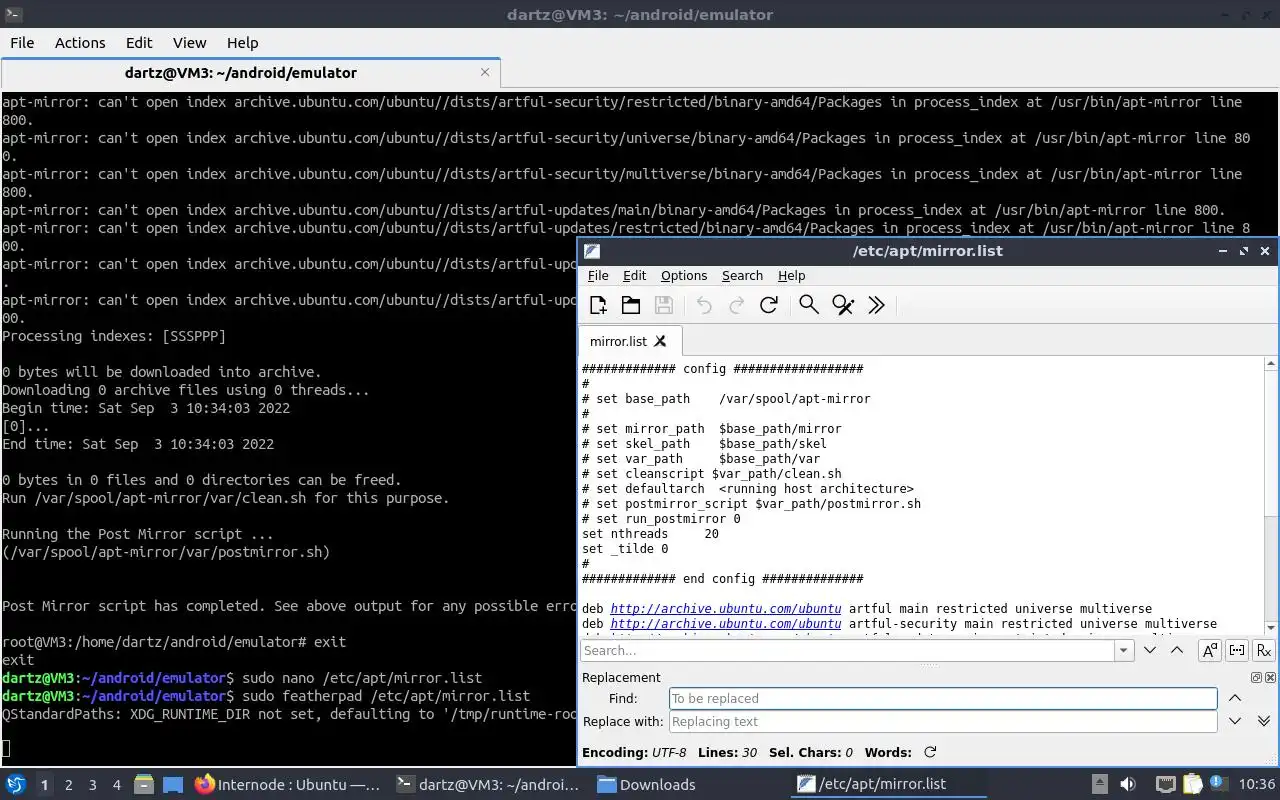Open terminal Help menu
The height and width of the screenshot is (800, 1280).
[x=242, y=42]
